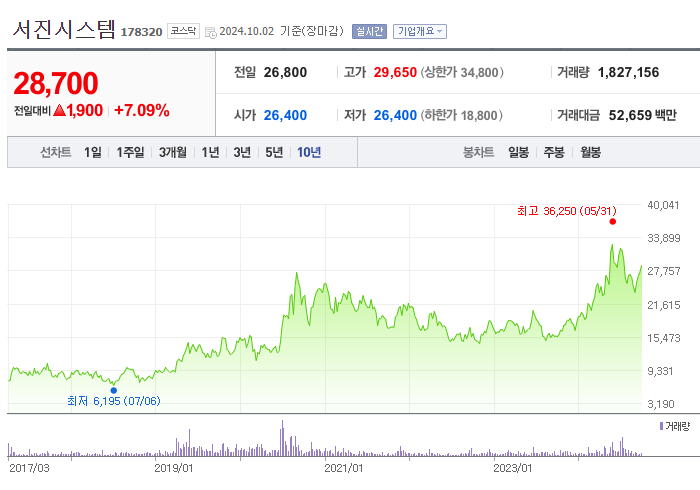
Task: Click the stock code 178320
Action: click(x=141, y=32)
